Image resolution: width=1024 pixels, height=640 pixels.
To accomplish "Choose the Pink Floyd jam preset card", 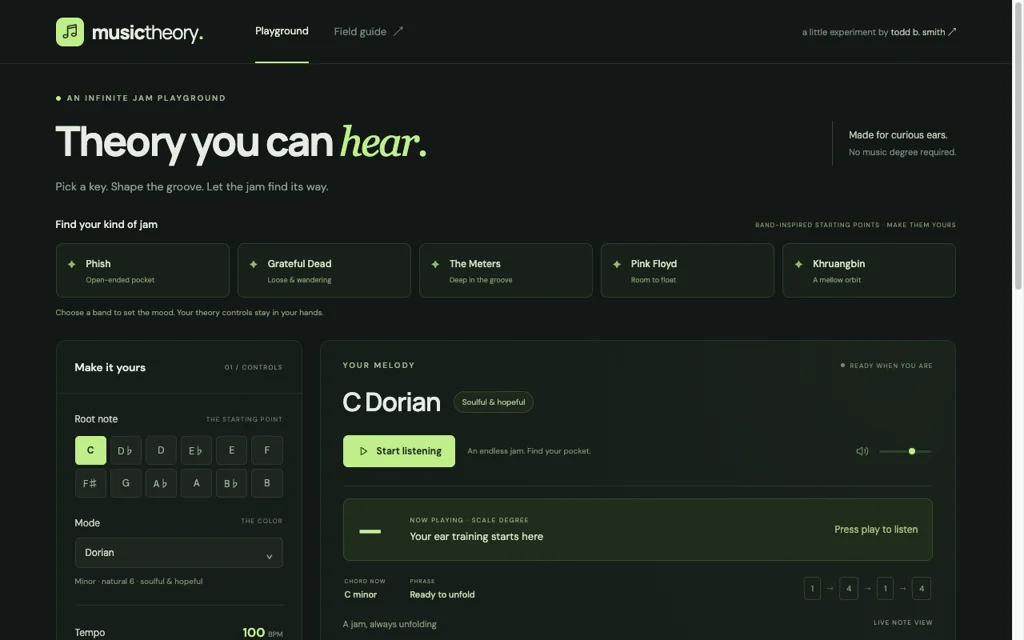I will tap(687, 270).
